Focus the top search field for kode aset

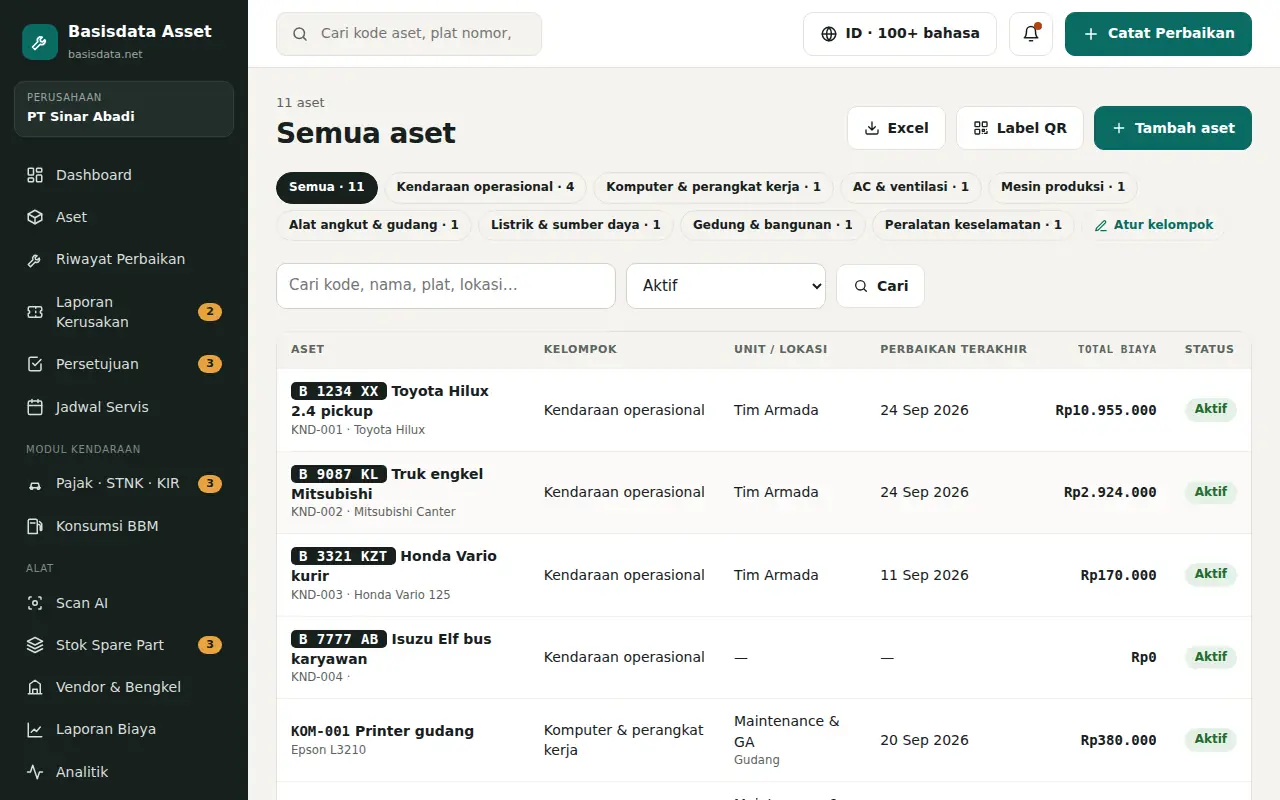click(409, 34)
